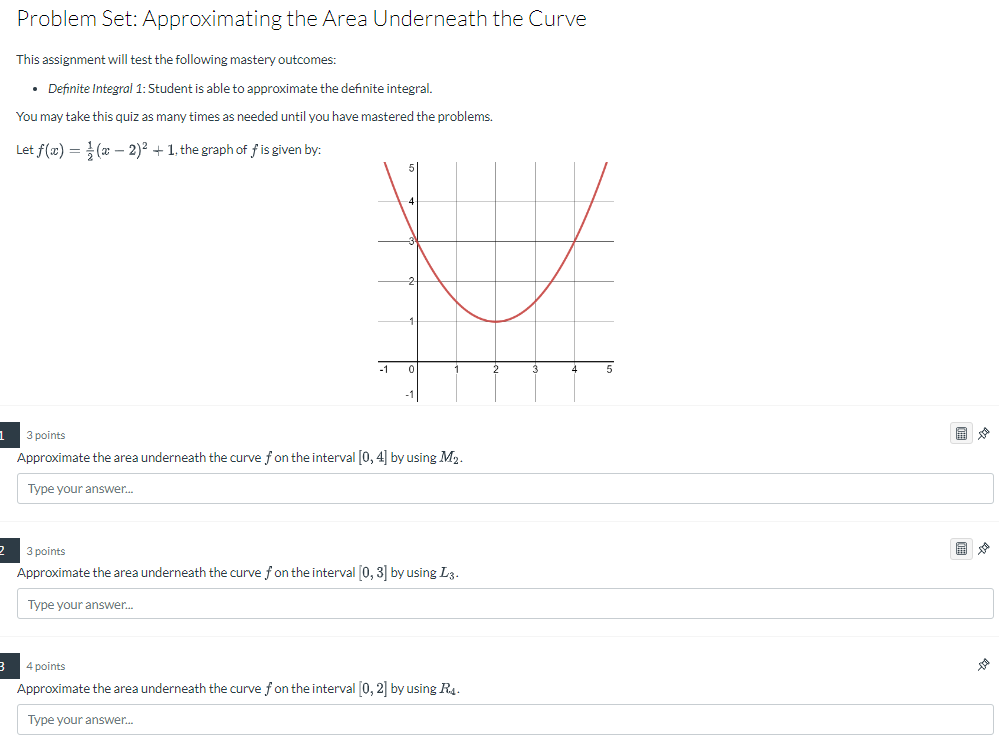Click the calculator icon beside the M2 question

click(x=962, y=433)
